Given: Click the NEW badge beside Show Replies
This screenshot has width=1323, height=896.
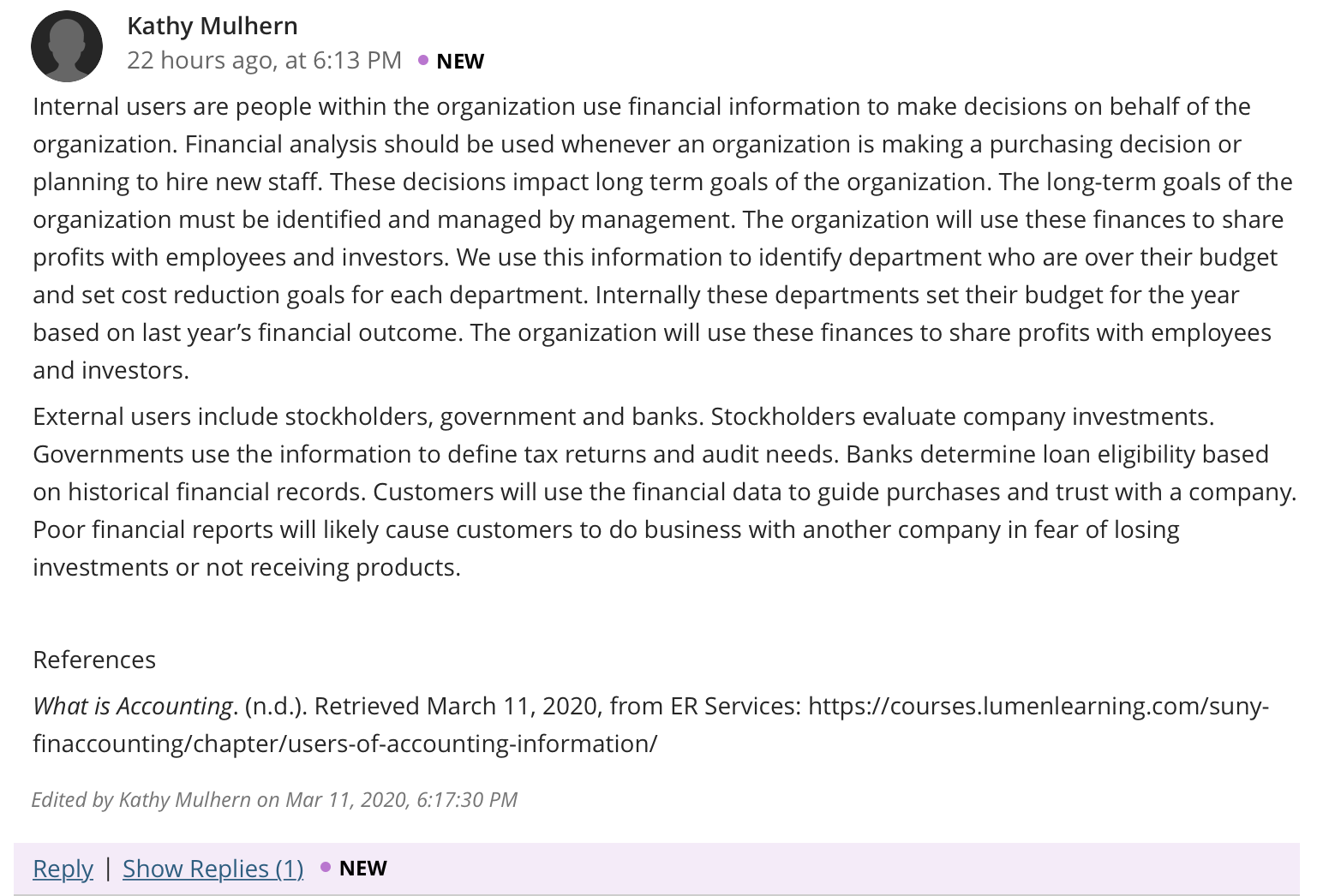Looking at the screenshot, I should (x=363, y=868).
